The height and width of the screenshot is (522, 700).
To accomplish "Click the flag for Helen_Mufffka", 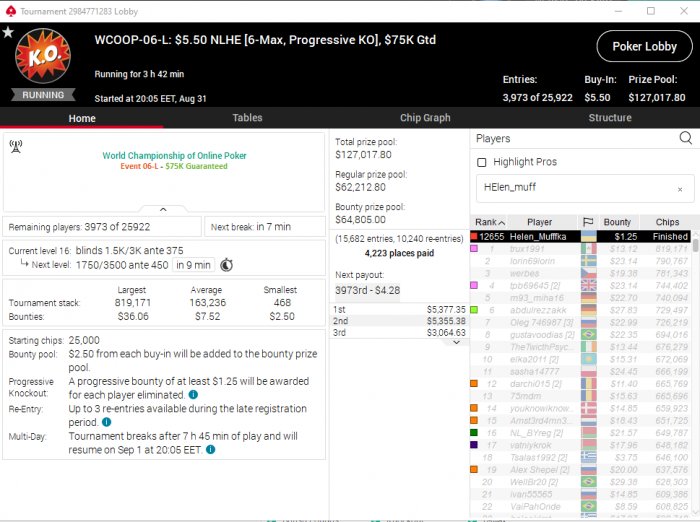I will point(588,236).
